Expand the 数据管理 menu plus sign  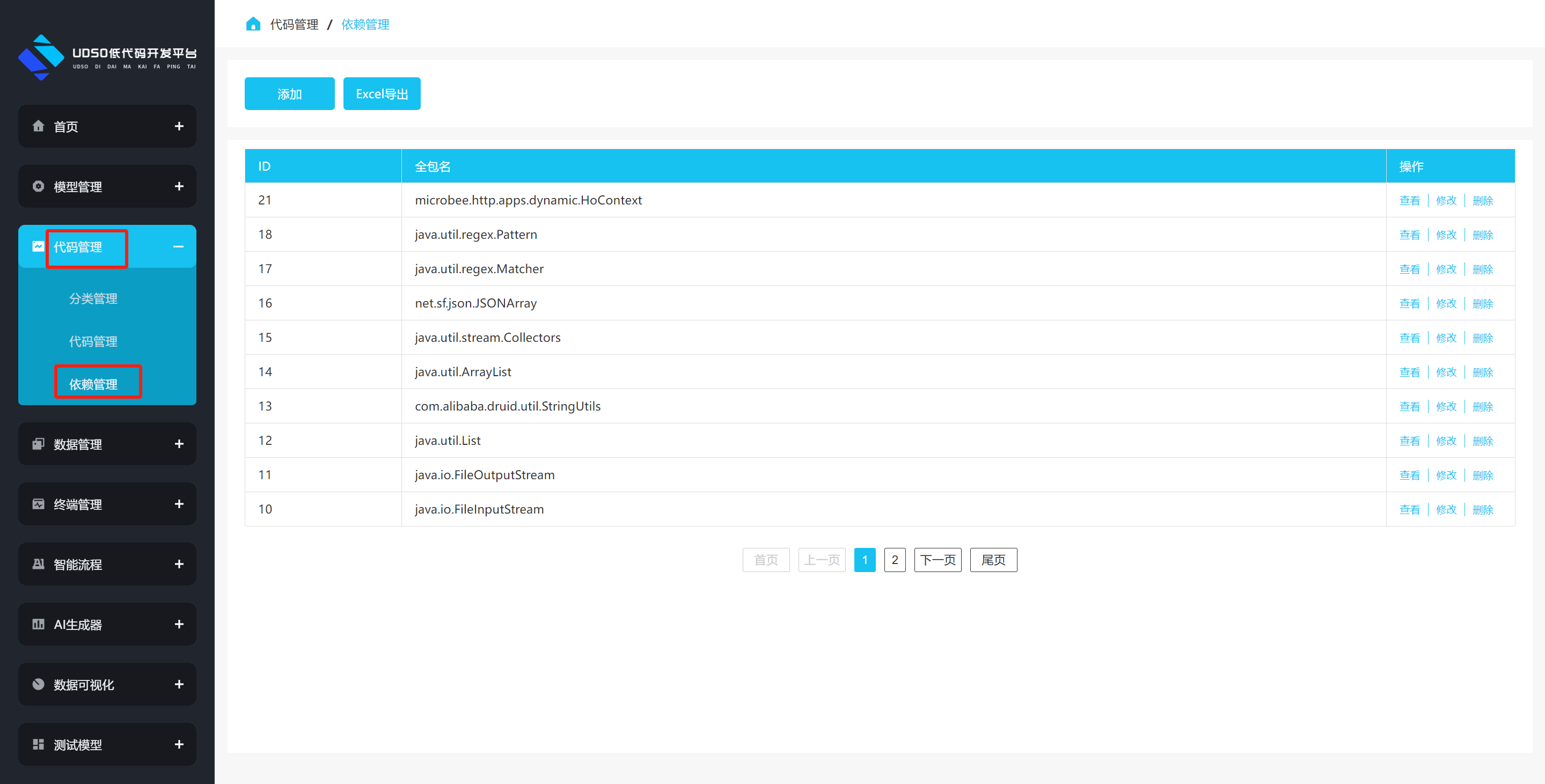click(x=179, y=444)
